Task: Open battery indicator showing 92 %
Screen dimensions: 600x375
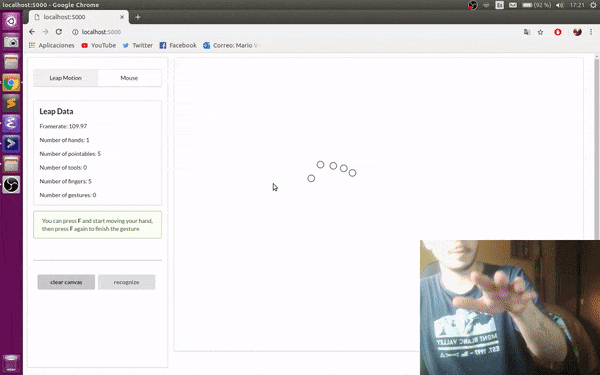Action: (536, 5)
